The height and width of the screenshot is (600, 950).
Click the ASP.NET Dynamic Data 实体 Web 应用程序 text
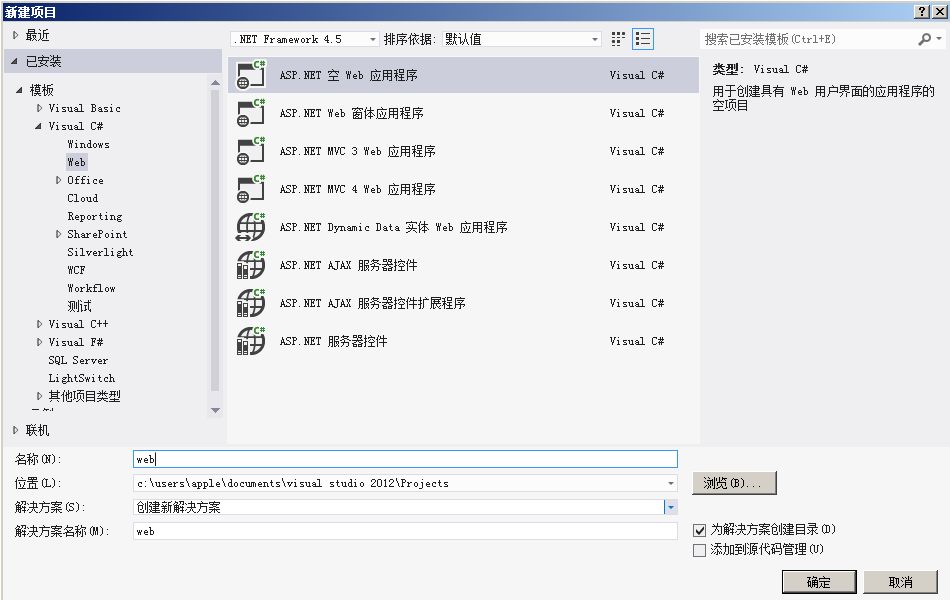[x=394, y=227]
